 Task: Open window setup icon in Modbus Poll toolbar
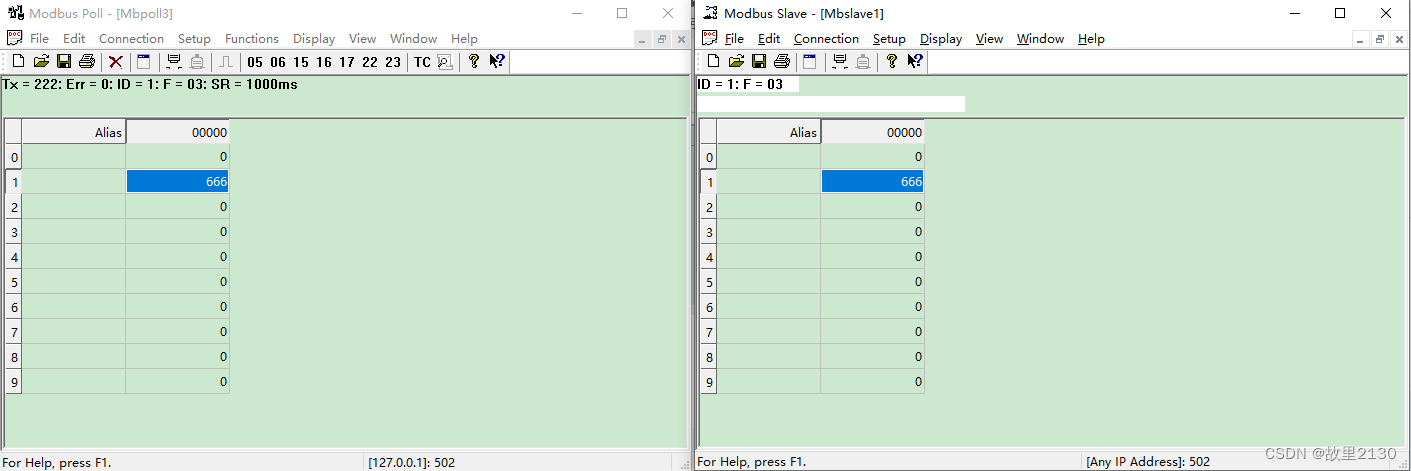click(143, 62)
